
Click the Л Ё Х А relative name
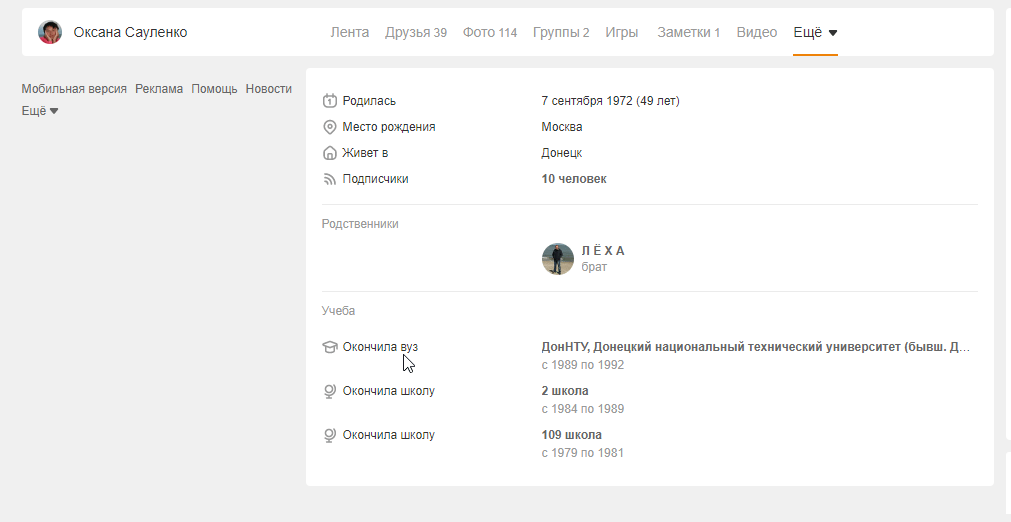603,251
